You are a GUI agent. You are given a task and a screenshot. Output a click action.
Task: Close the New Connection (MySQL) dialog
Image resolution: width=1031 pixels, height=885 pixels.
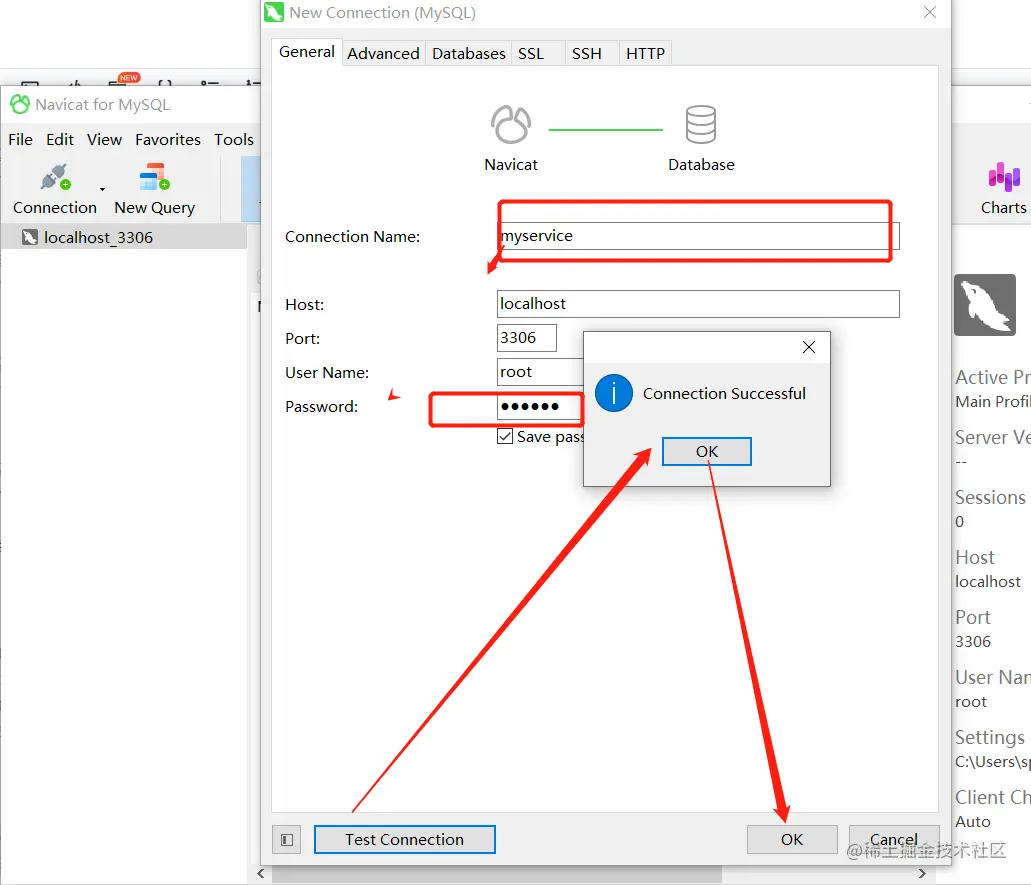930,12
